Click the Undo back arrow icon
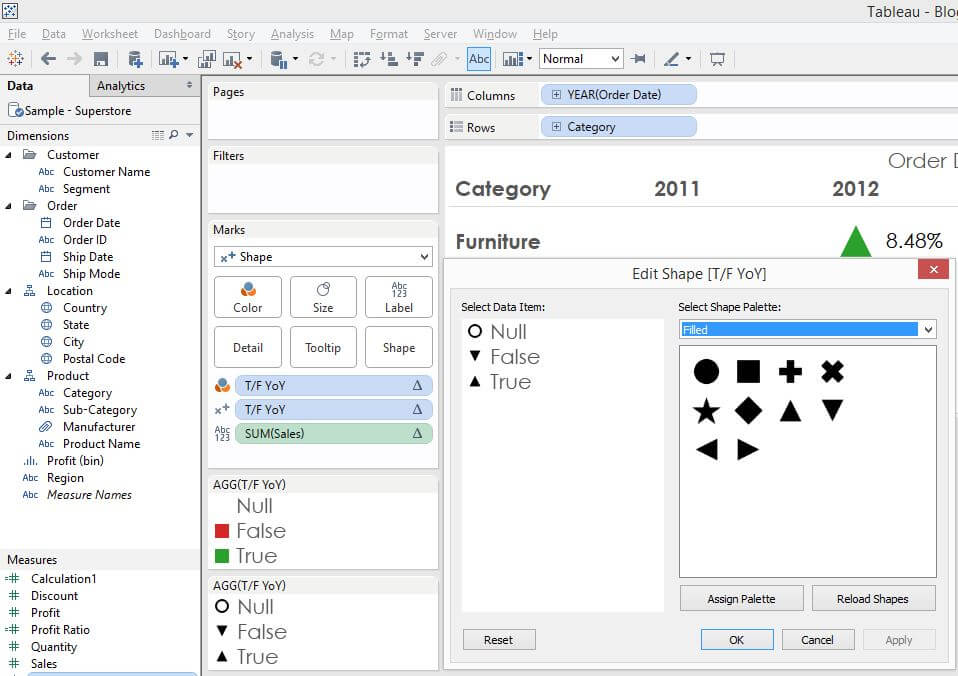958x676 pixels. click(x=48, y=59)
